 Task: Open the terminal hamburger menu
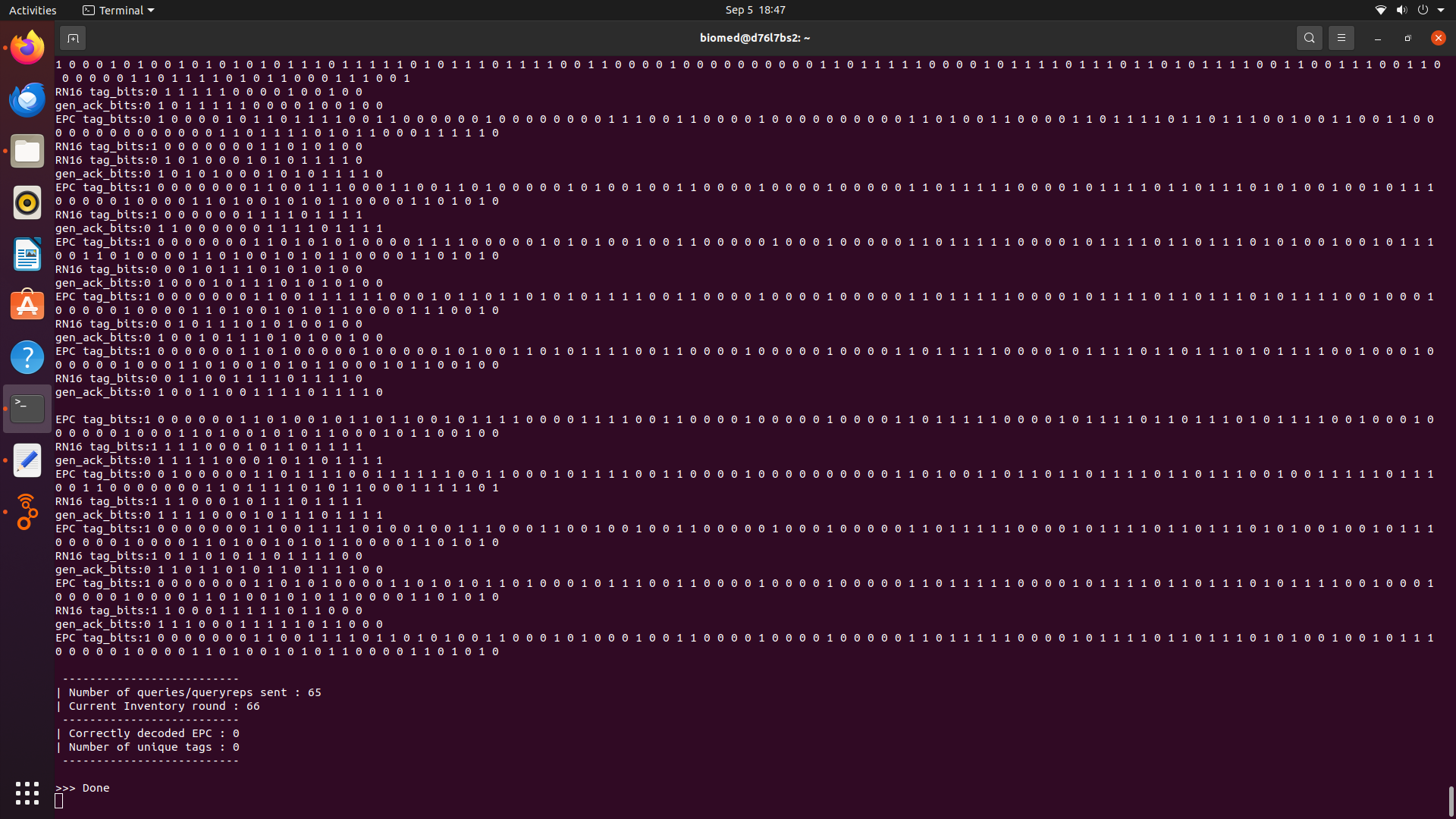coord(1341,37)
